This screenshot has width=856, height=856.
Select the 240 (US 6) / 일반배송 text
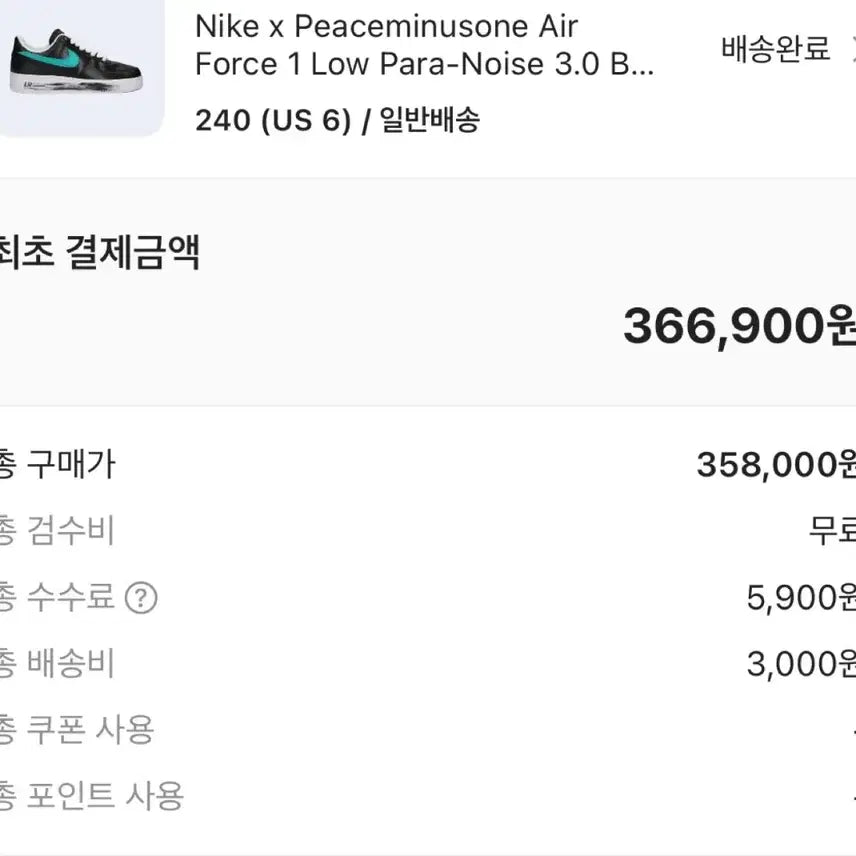click(338, 120)
